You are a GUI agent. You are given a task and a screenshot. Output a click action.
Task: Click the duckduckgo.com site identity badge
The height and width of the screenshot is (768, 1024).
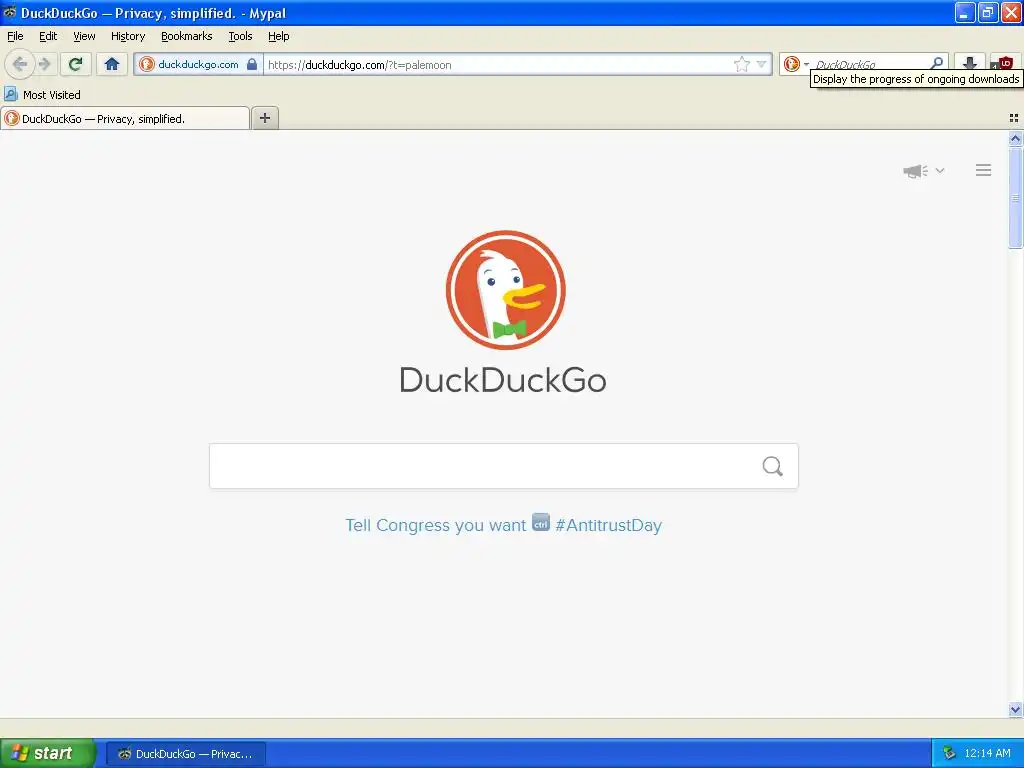point(198,64)
